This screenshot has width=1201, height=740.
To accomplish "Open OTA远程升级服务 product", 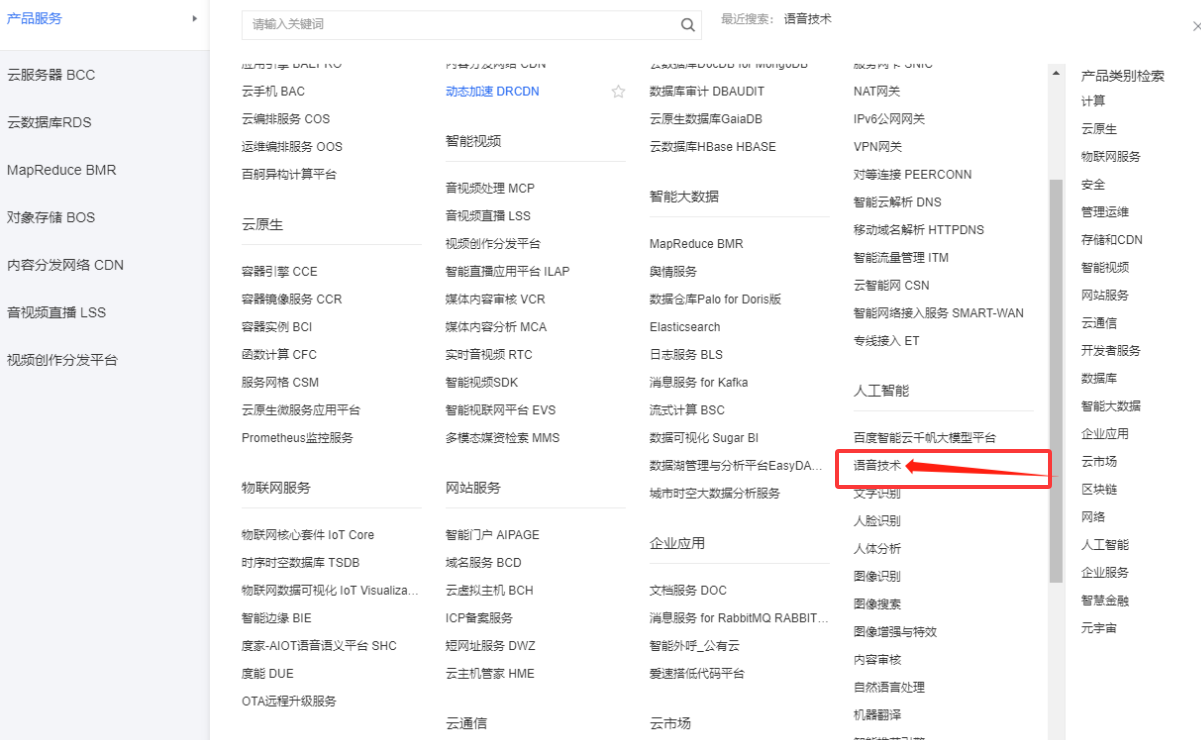I will [289, 702].
